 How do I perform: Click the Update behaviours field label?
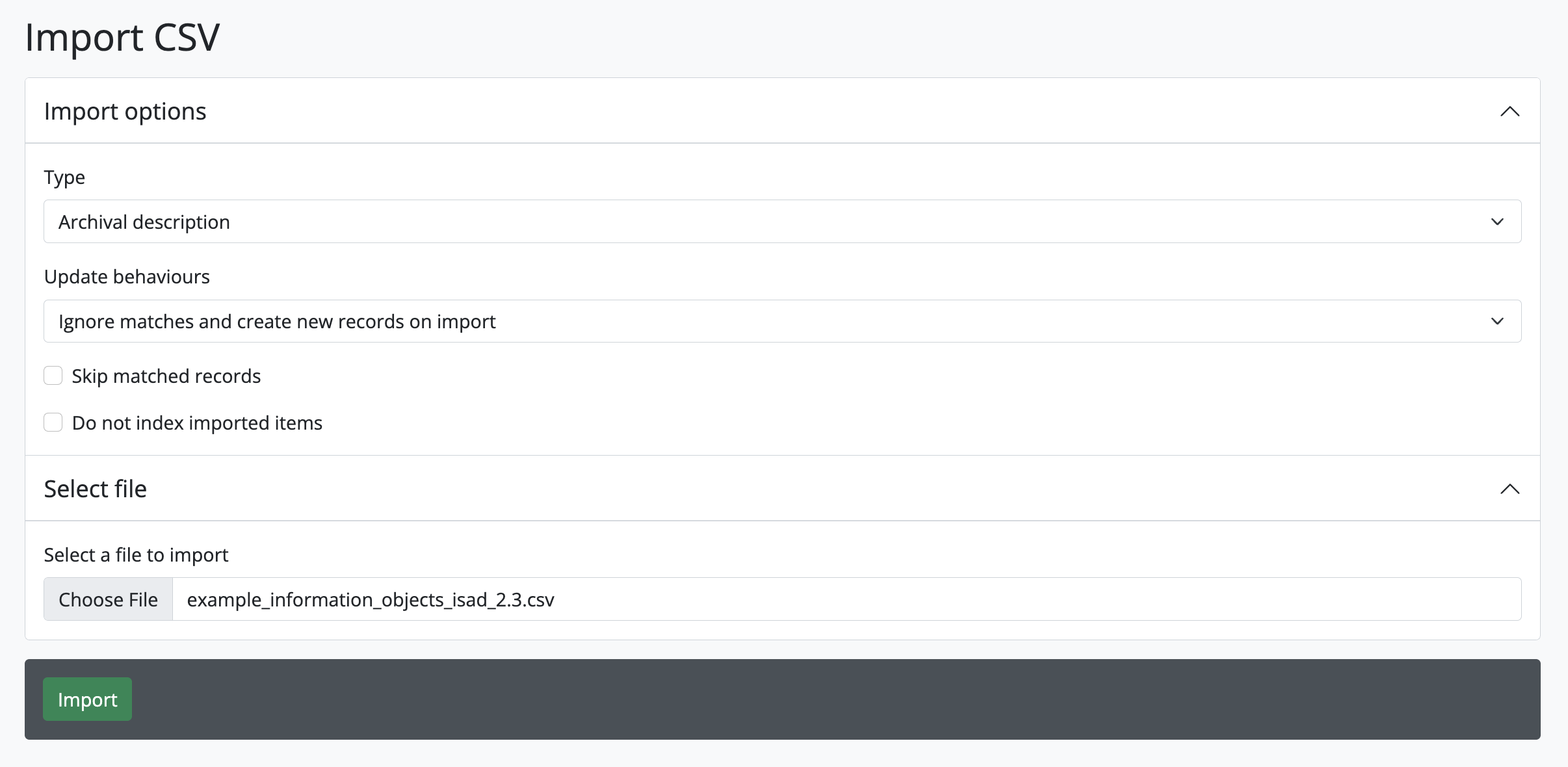pos(127,277)
